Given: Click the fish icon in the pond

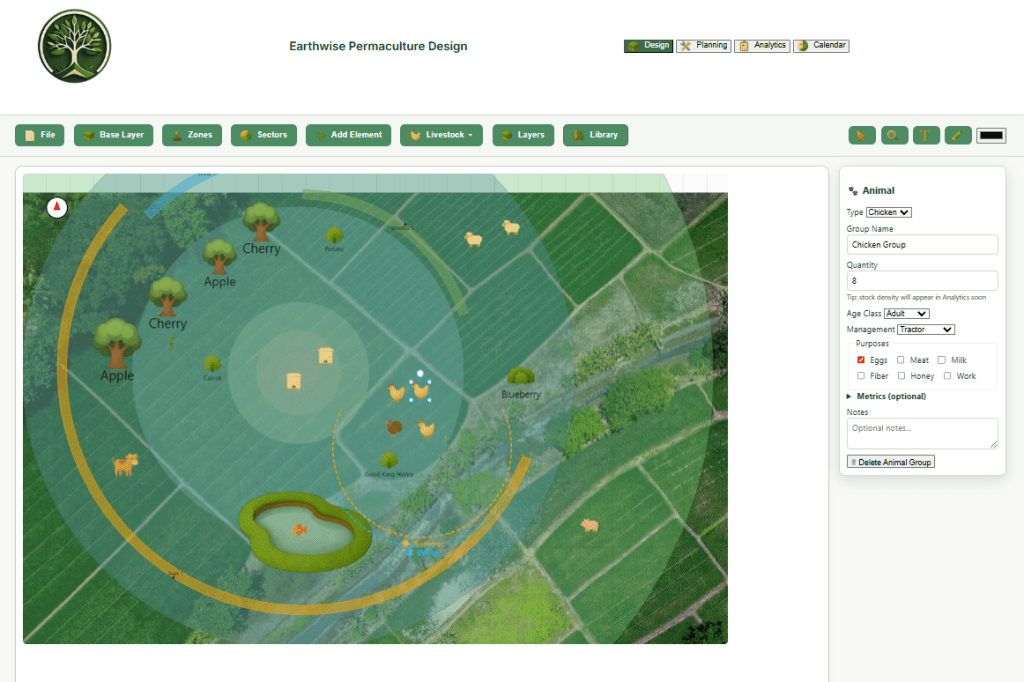Looking at the screenshot, I should [x=298, y=529].
